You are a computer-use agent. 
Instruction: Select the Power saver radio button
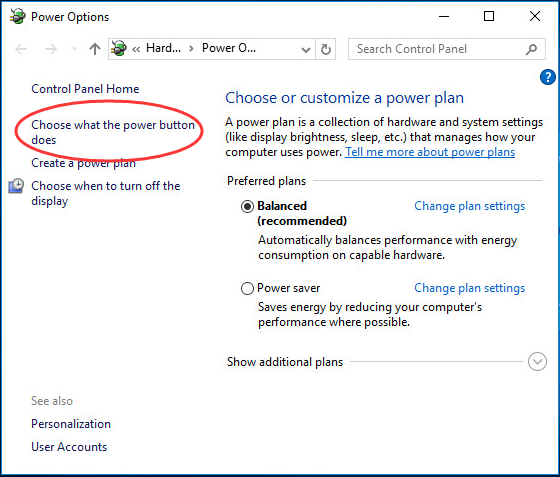tap(247, 288)
